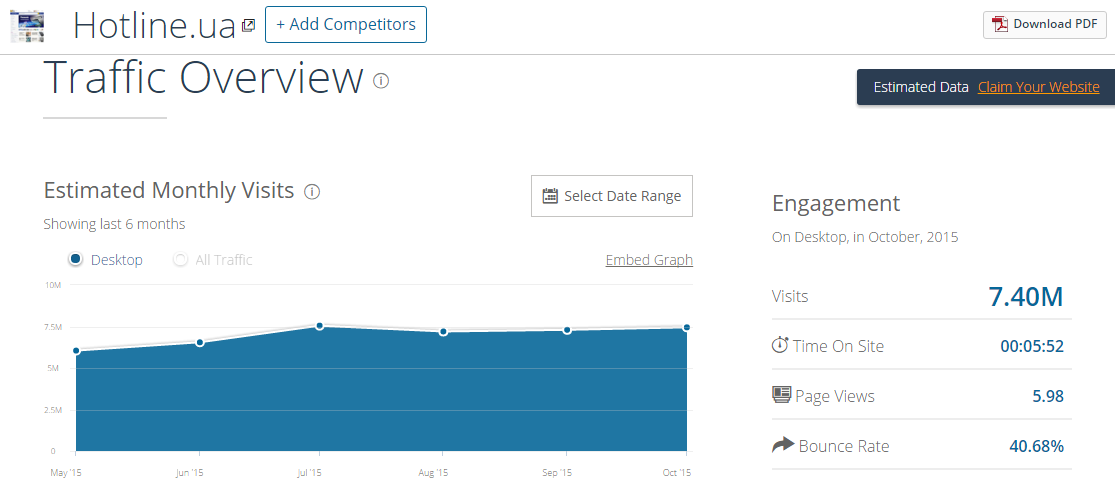Select the All Traffic radio button
This screenshot has width=1115, height=491.
(180, 260)
